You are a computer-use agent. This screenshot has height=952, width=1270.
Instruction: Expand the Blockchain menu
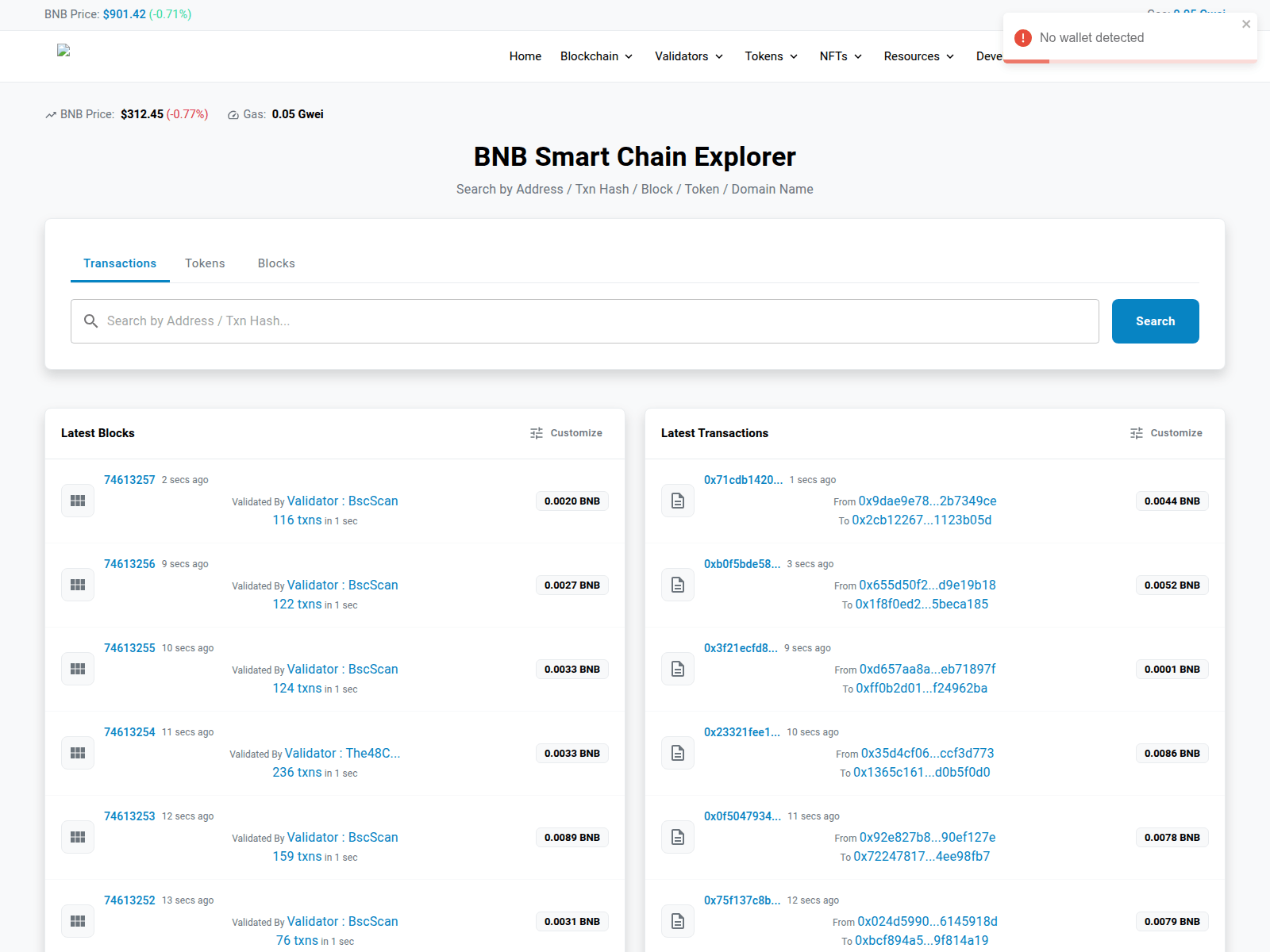click(x=597, y=56)
